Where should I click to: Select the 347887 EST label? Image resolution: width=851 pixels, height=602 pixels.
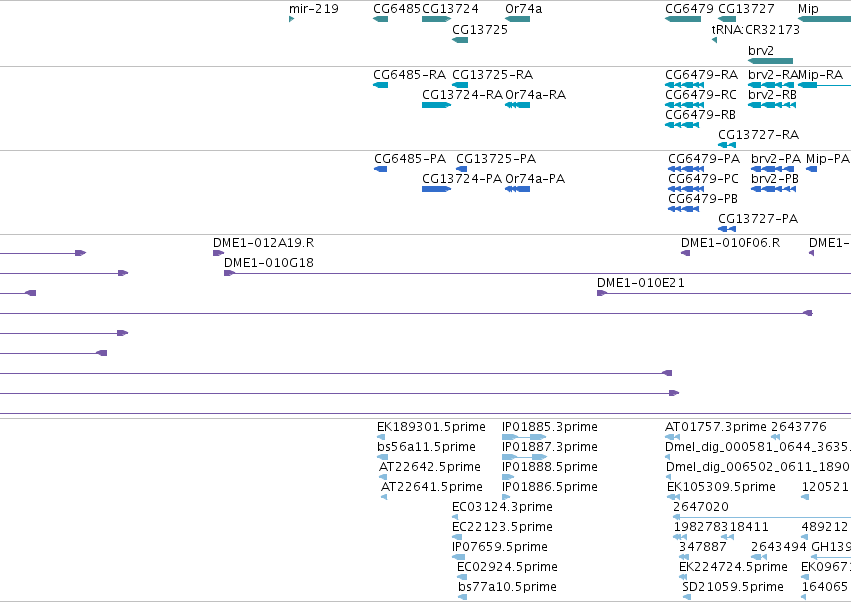point(702,547)
